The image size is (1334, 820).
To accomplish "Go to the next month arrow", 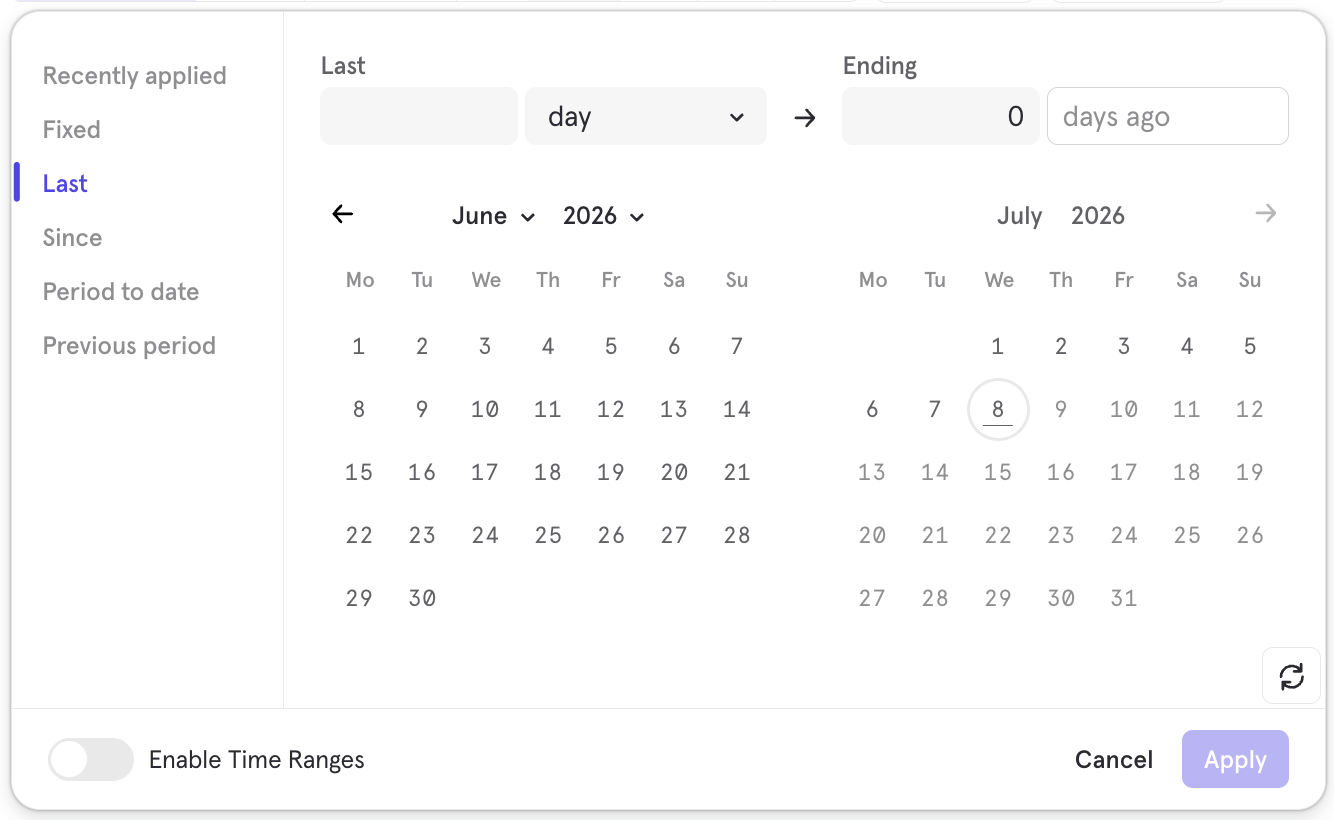I will coord(1266,214).
